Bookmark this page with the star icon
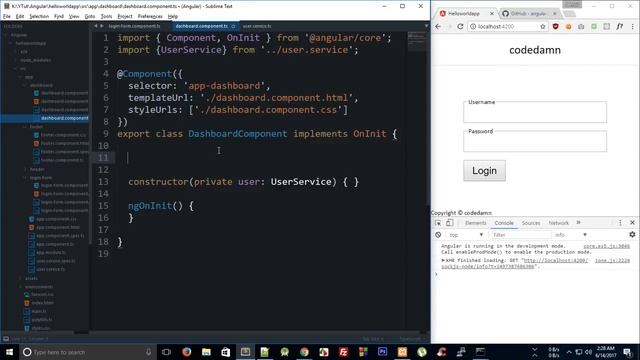 tap(542, 27)
